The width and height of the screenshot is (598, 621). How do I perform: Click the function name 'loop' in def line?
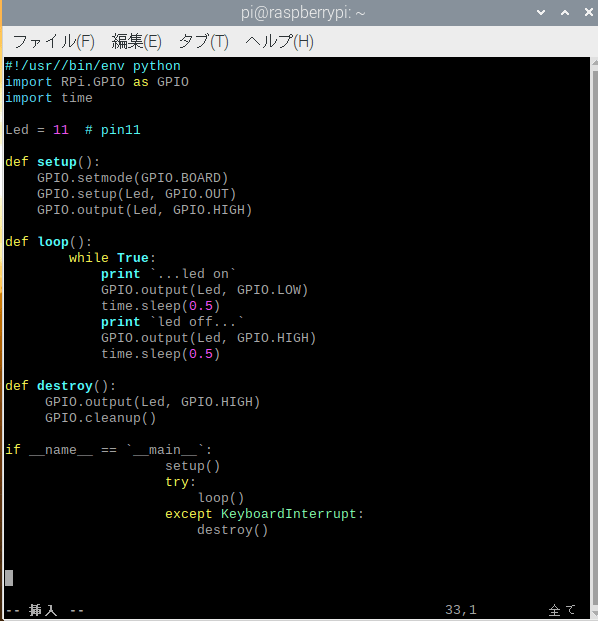pyautogui.click(x=53, y=242)
